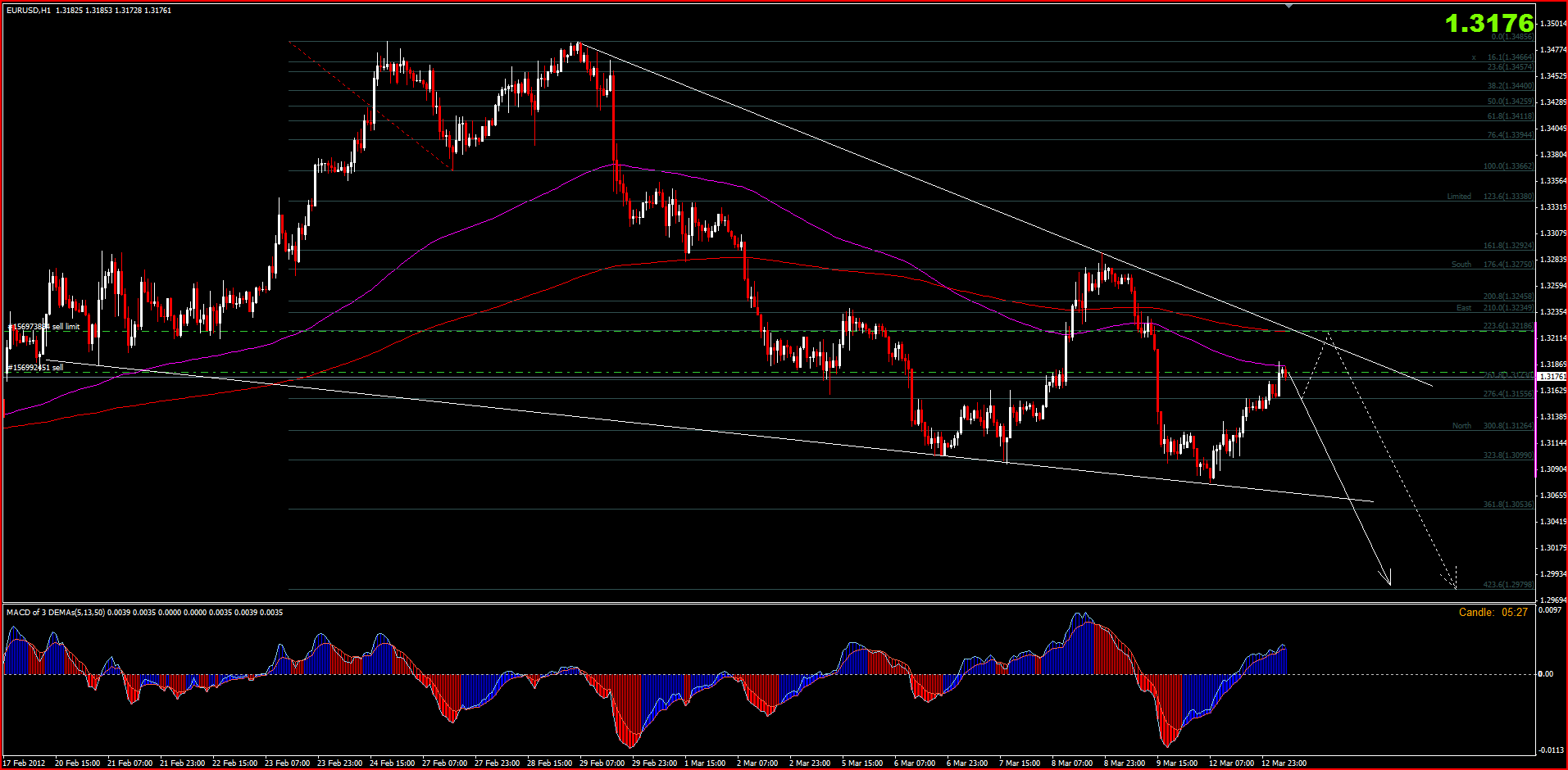This screenshot has width=1568, height=770.
Task: Click the 1.33804 price axis label
Action: [x=1554, y=155]
